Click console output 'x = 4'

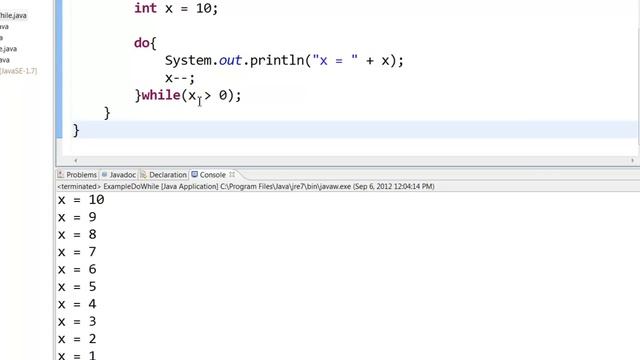[77, 304]
